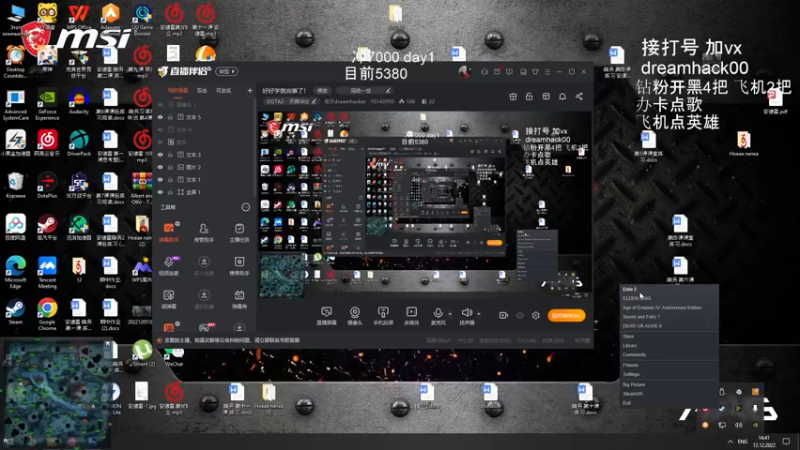Open Settings from Steam tray menu
Viewport: 800px width, 450px height.
point(631,374)
